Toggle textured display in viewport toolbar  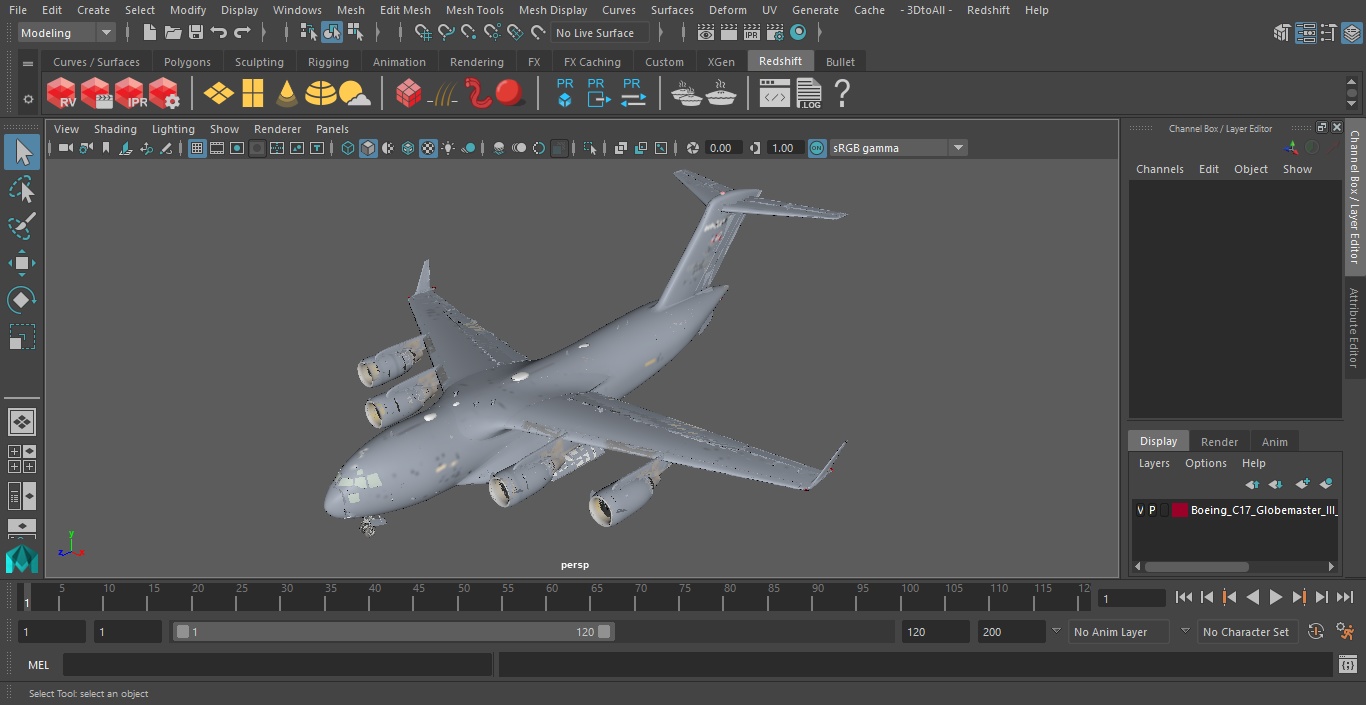click(428, 148)
